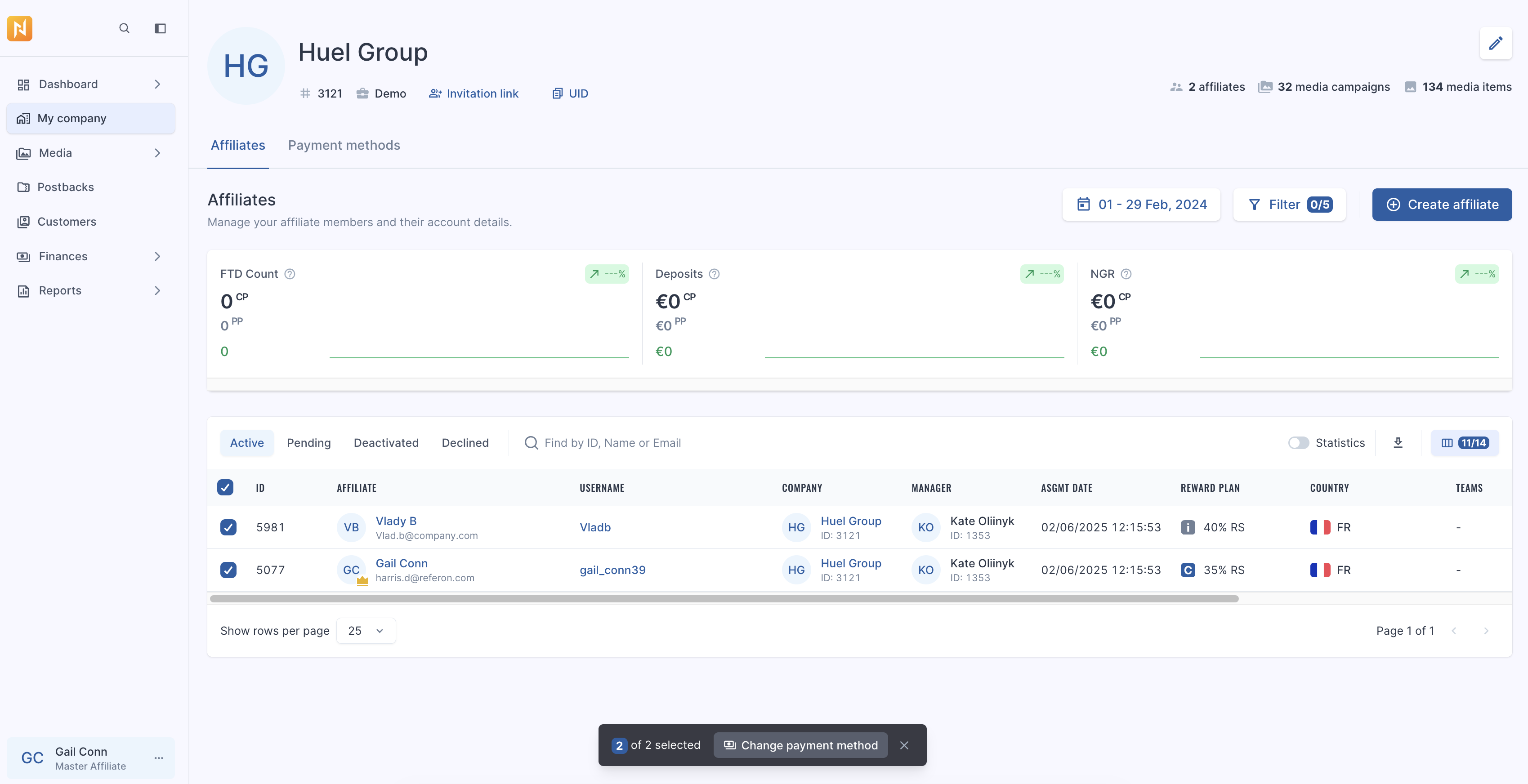
Task: Select the Pending status tab
Action: click(x=308, y=443)
